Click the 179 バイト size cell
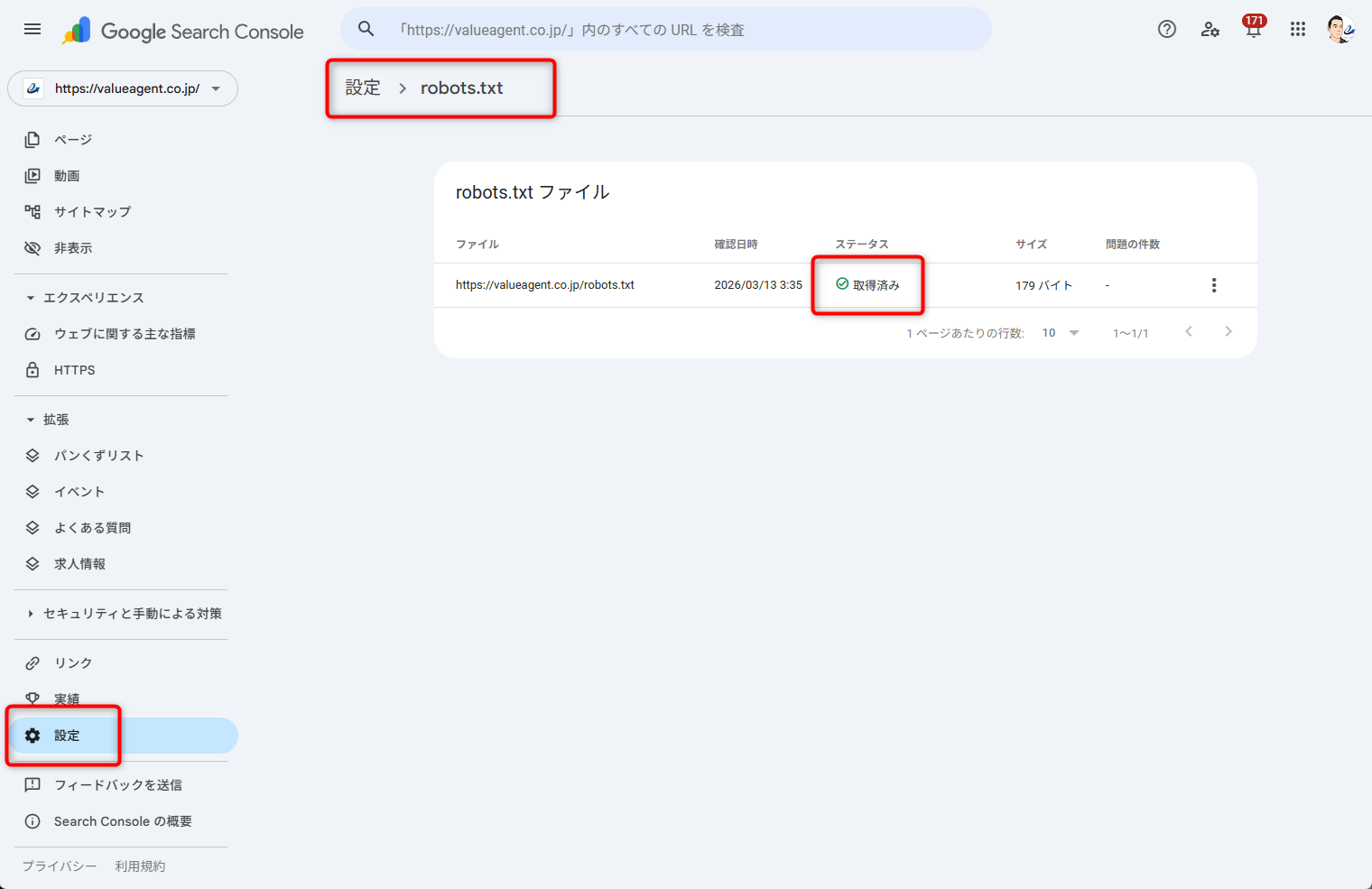Image resolution: width=1372 pixels, height=889 pixels. 1043,285
